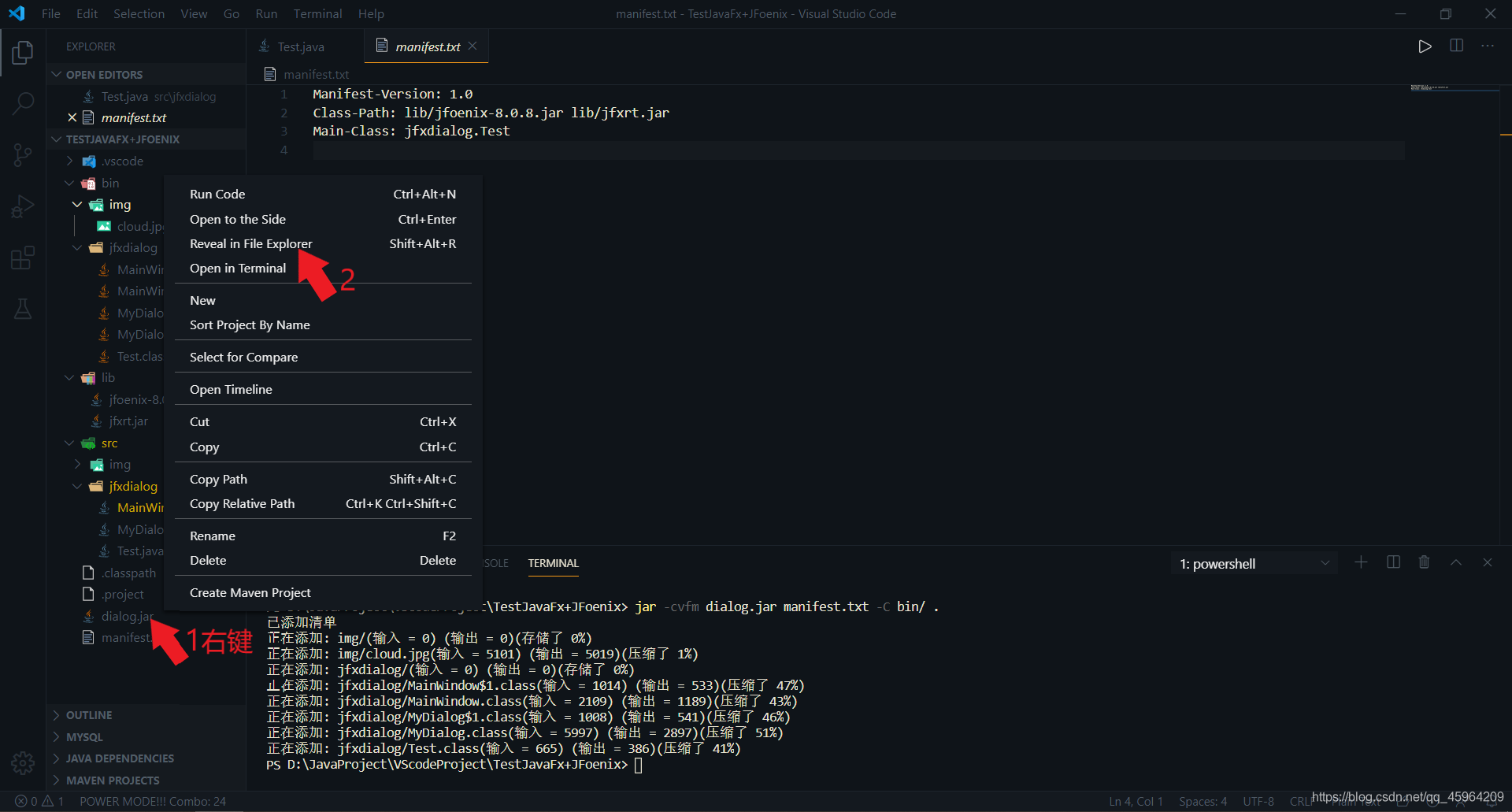Open the Manage gear settings

pyautogui.click(x=23, y=762)
